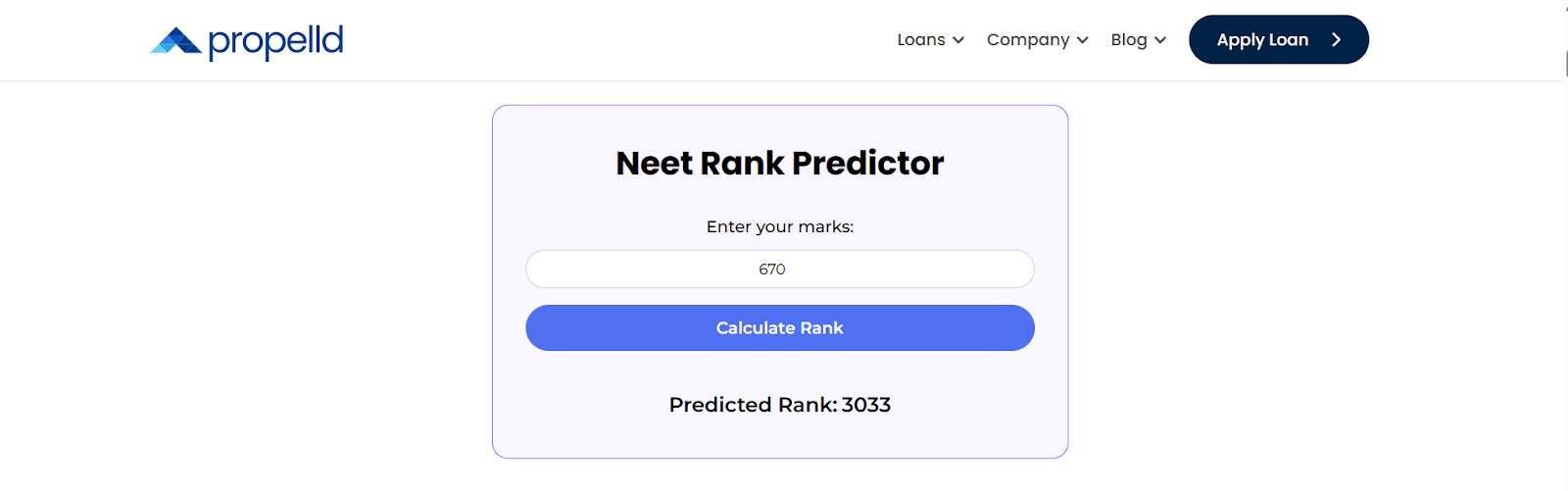Open the Company menu
Image resolution: width=1568 pixels, height=491 pixels.
[1038, 40]
